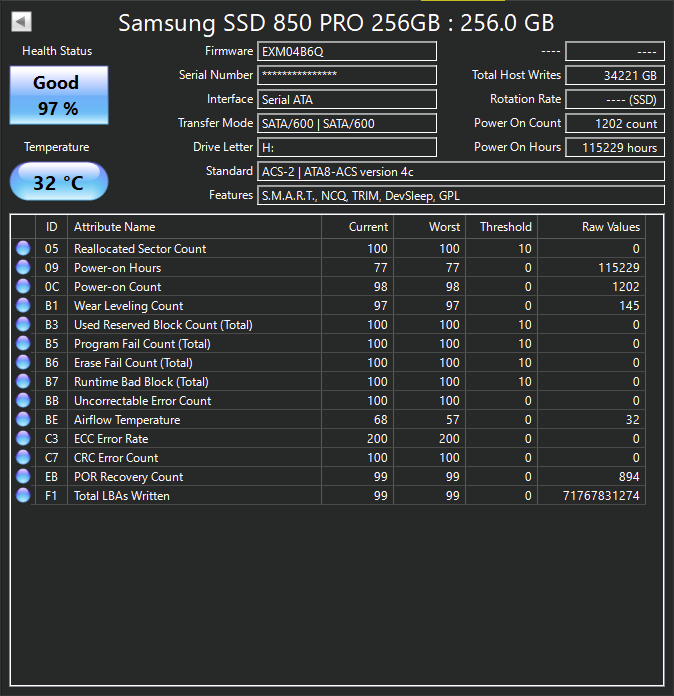Click raw value 115229 in the attribute table

click(x=618, y=268)
